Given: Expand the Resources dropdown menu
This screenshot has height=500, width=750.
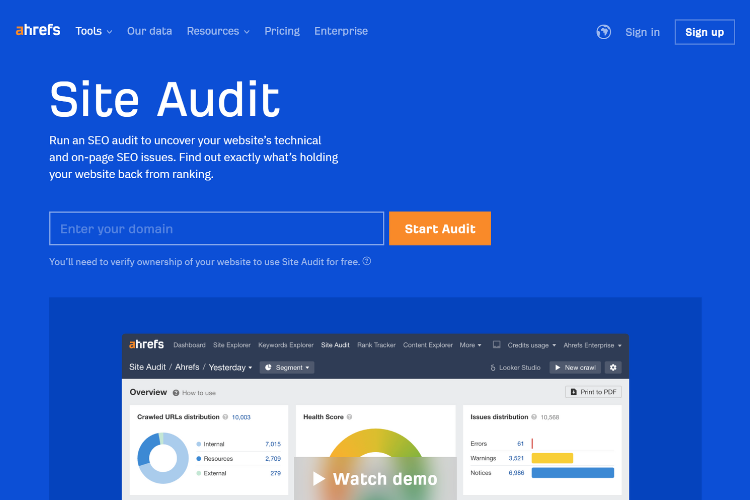Looking at the screenshot, I should pyautogui.click(x=218, y=31).
